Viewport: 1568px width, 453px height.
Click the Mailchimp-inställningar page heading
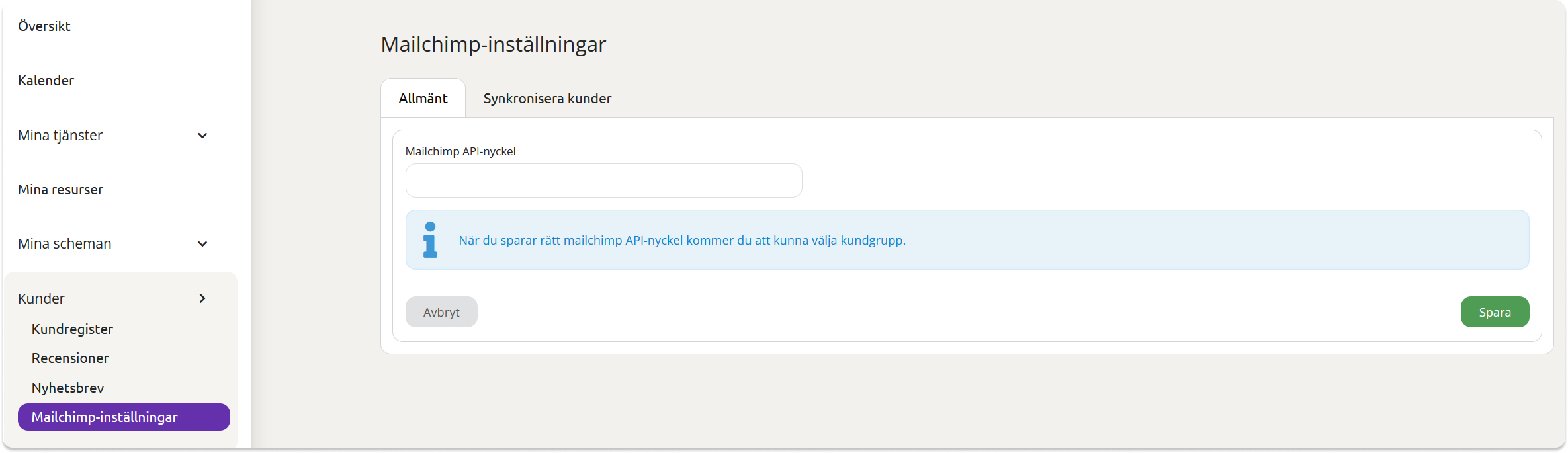[494, 45]
